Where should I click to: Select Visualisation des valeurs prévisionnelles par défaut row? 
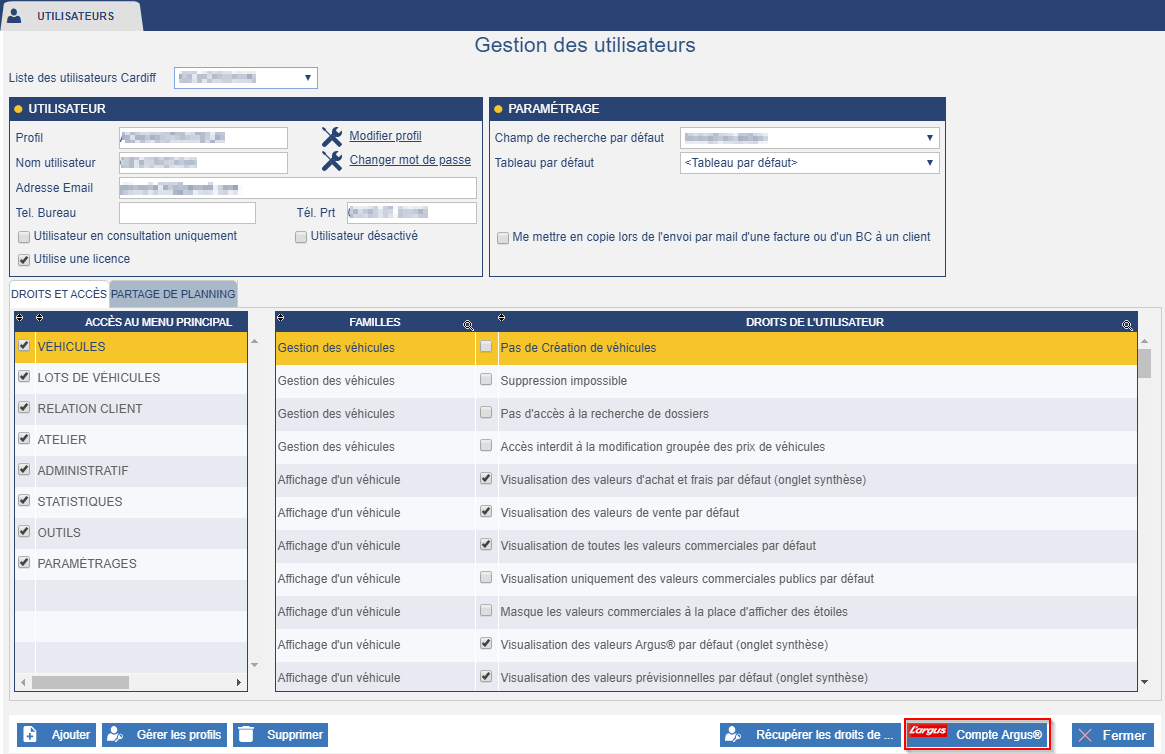pos(706,677)
